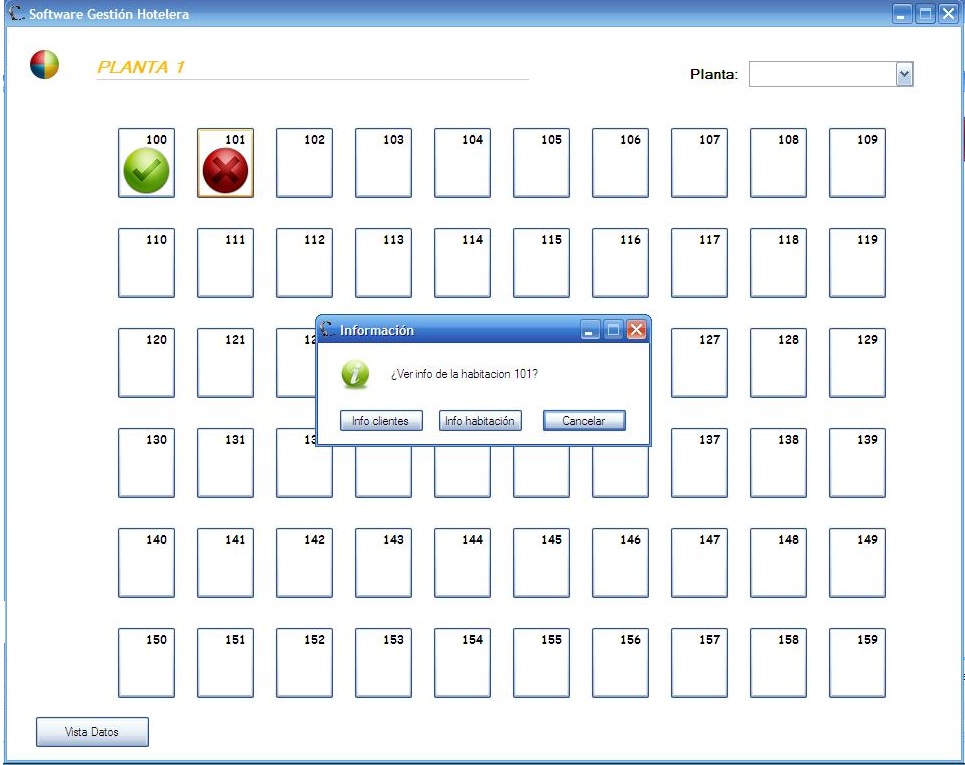The height and width of the screenshot is (765, 965).
Task: Minimize the Información dialog
Action: tap(590, 330)
